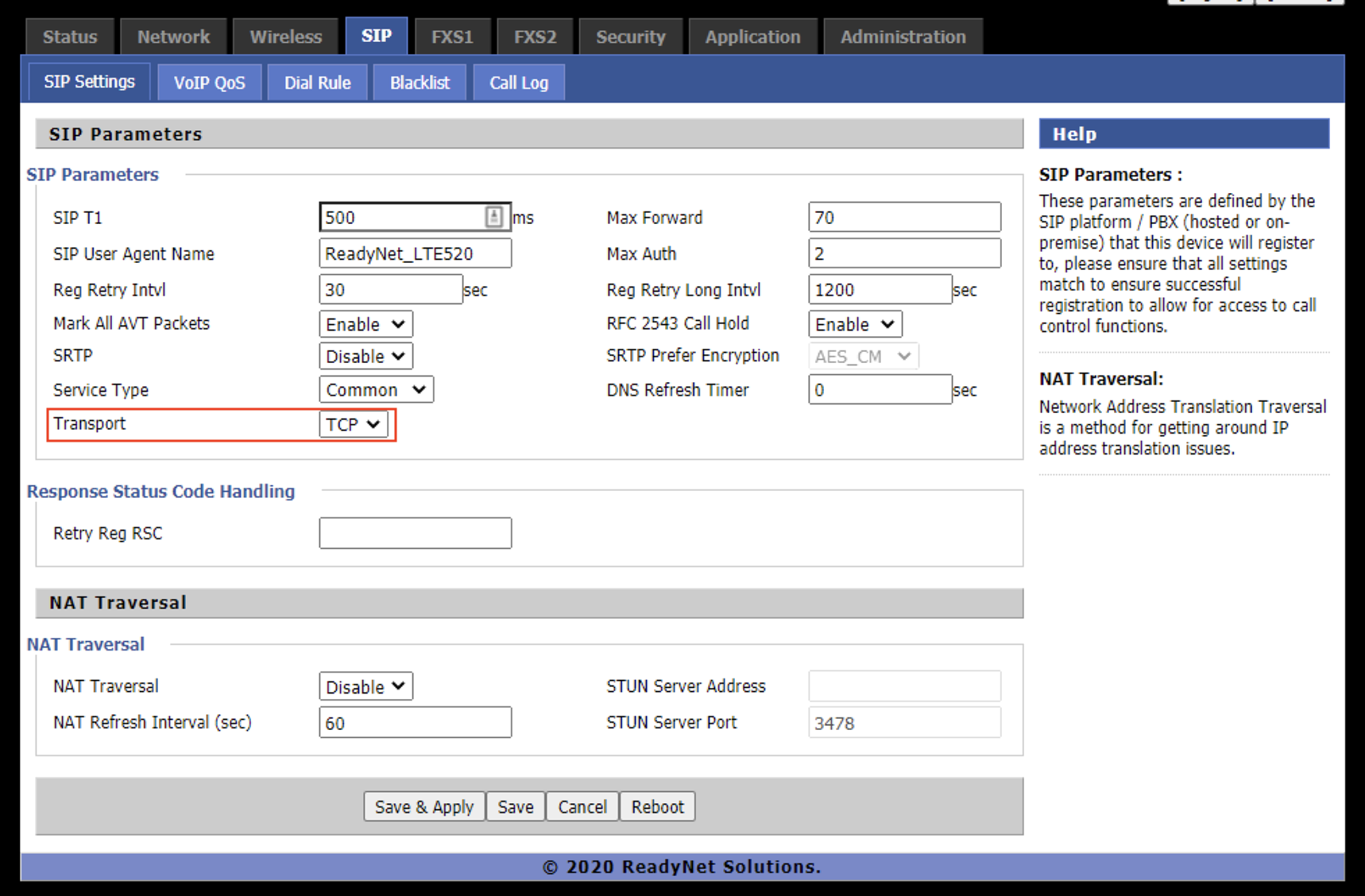Expand the SRTP Disable dropdown
Image resolution: width=1365 pixels, height=896 pixels.
pos(365,357)
